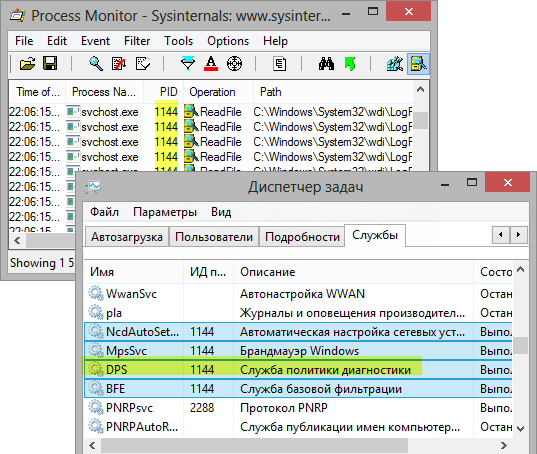This screenshot has width=537, height=454.
Task: Click the Task Manager title bar icon
Action: point(93,187)
